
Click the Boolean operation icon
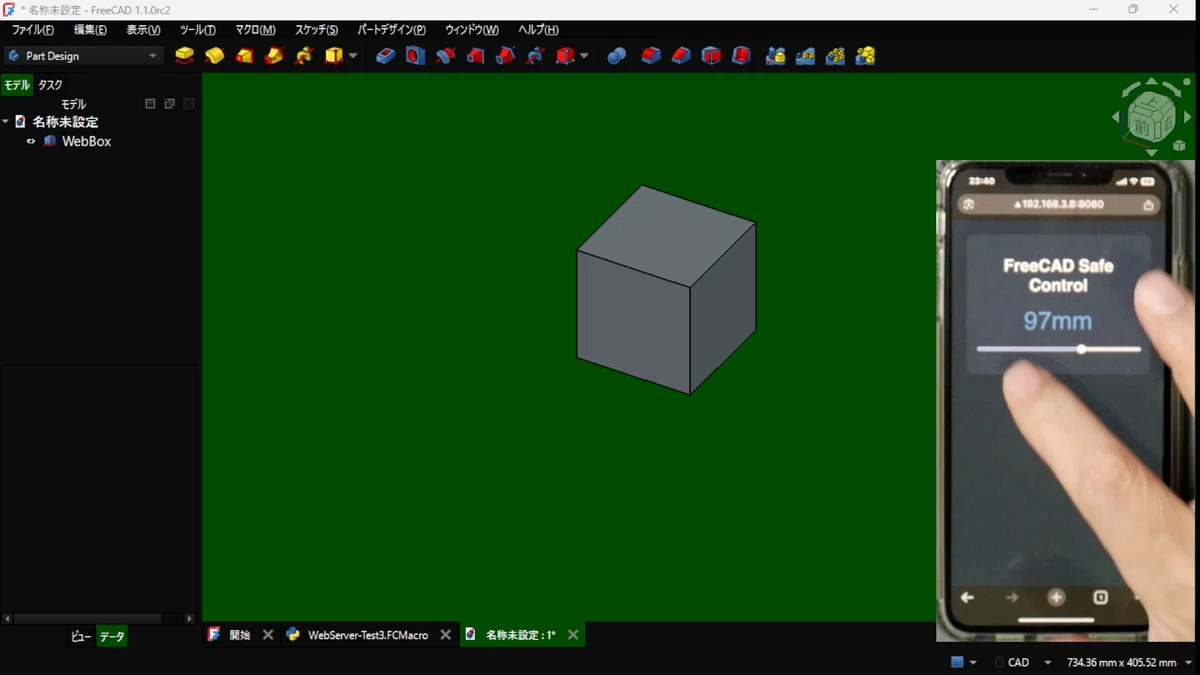click(x=617, y=56)
